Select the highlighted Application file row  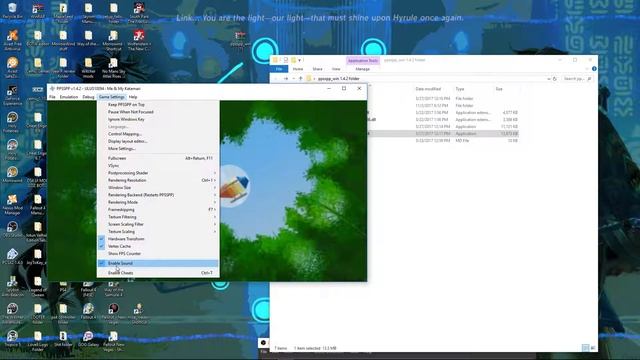click(x=443, y=133)
